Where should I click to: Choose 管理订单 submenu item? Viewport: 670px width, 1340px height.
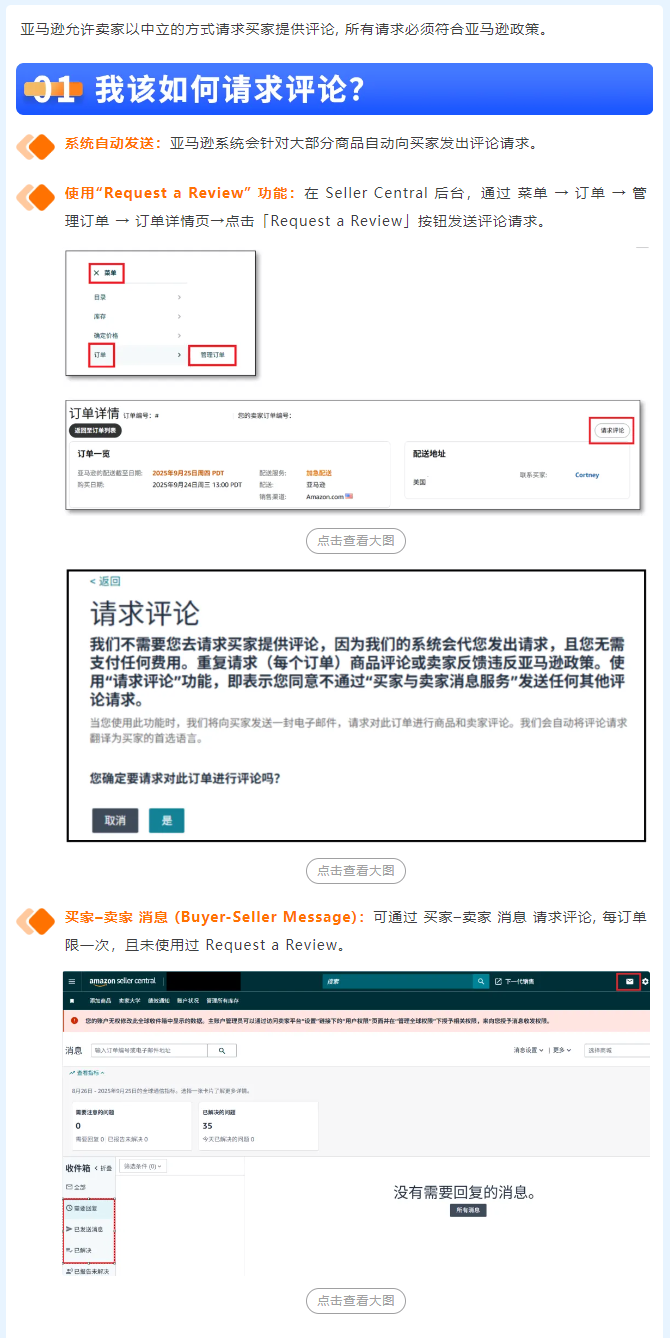(x=212, y=355)
